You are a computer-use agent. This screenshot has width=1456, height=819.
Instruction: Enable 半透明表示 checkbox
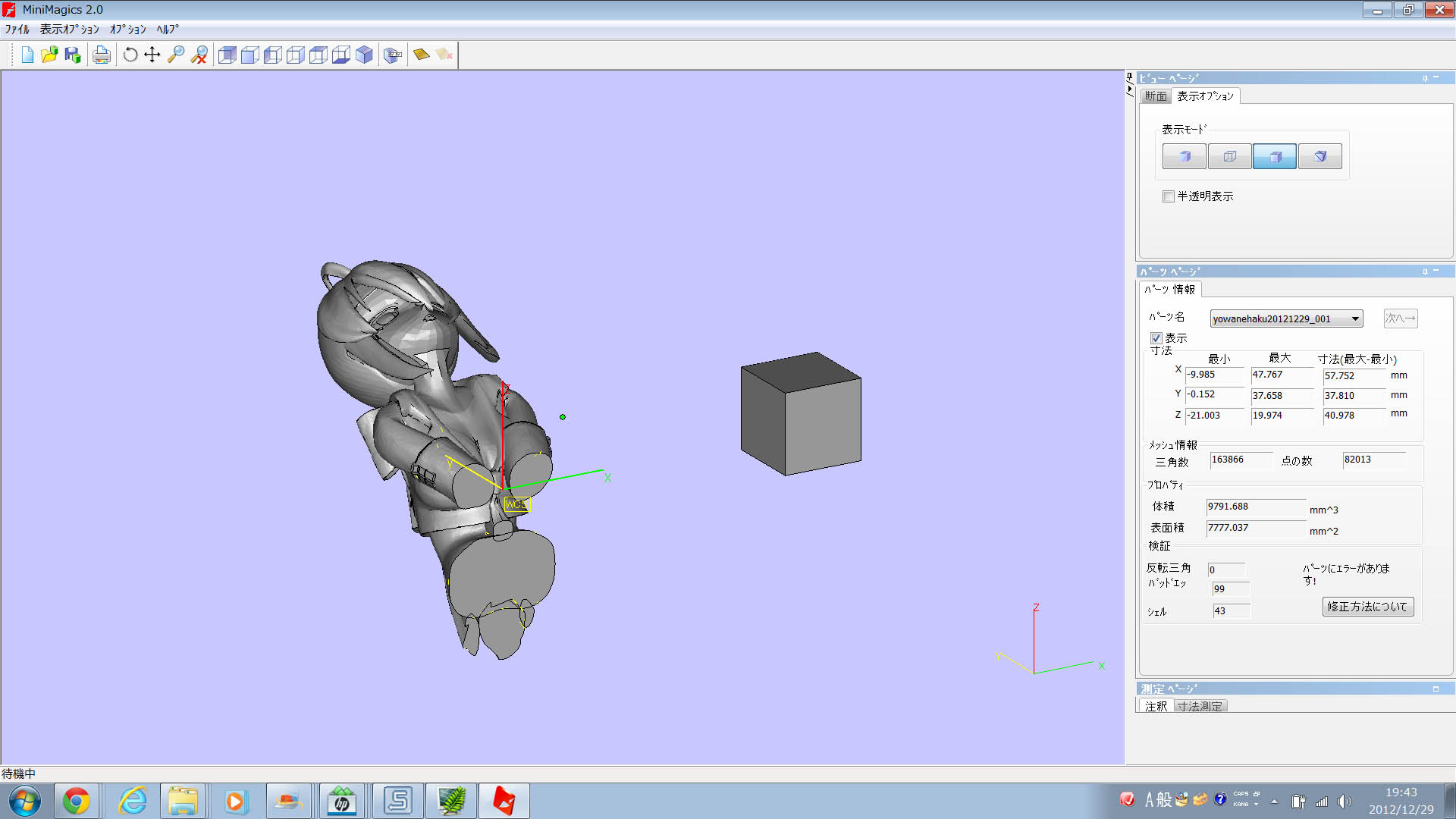pyautogui.click(x=1169, y=196)
